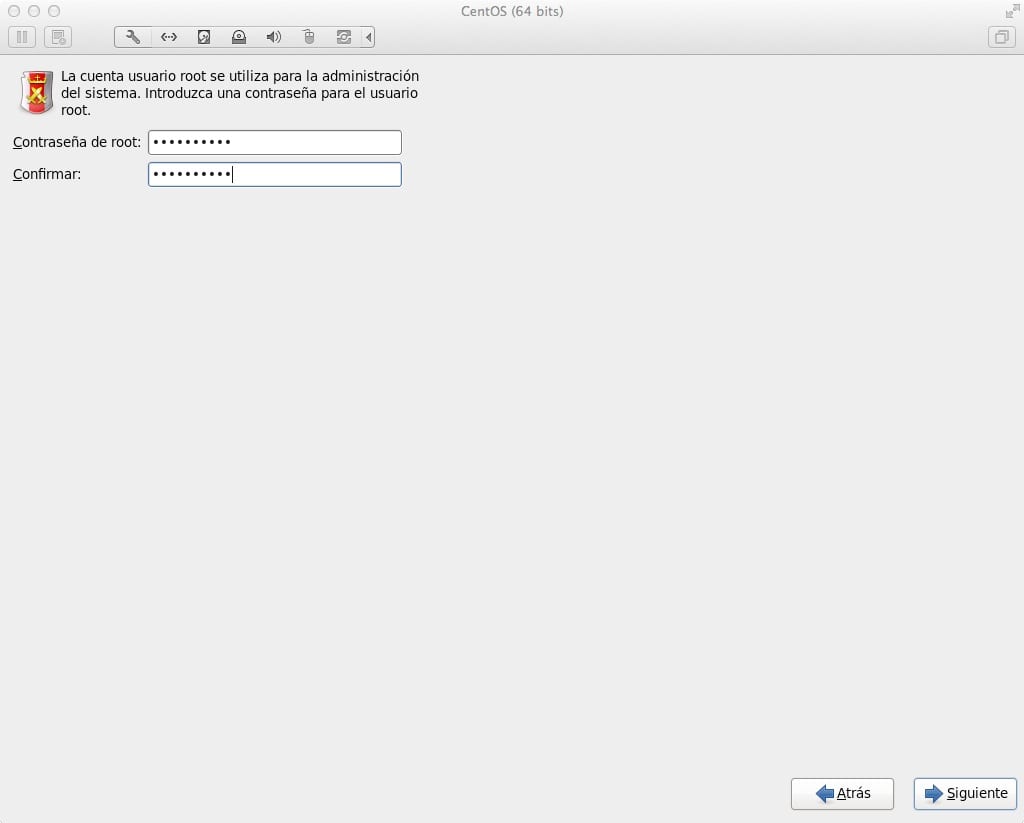Click the CD/DVD drive icon

pos(239,37)
